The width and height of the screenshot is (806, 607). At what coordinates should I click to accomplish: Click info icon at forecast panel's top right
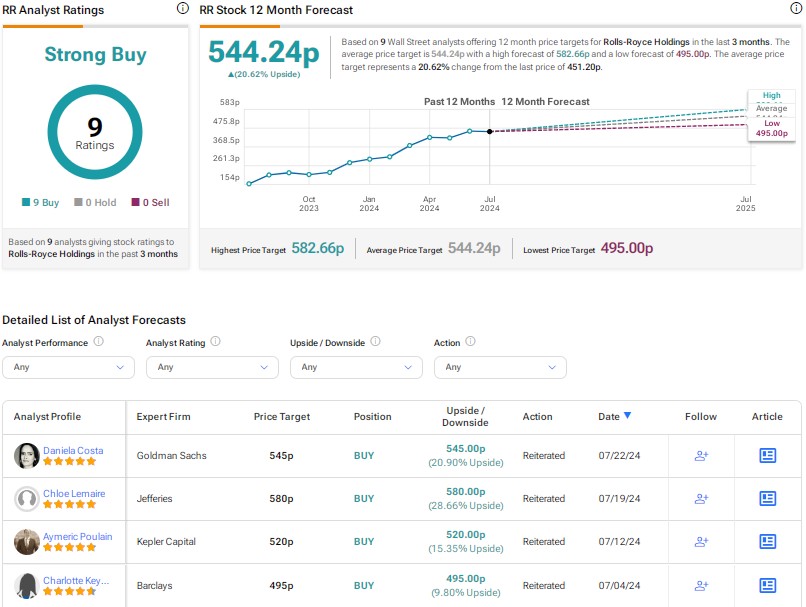point(794,8)
